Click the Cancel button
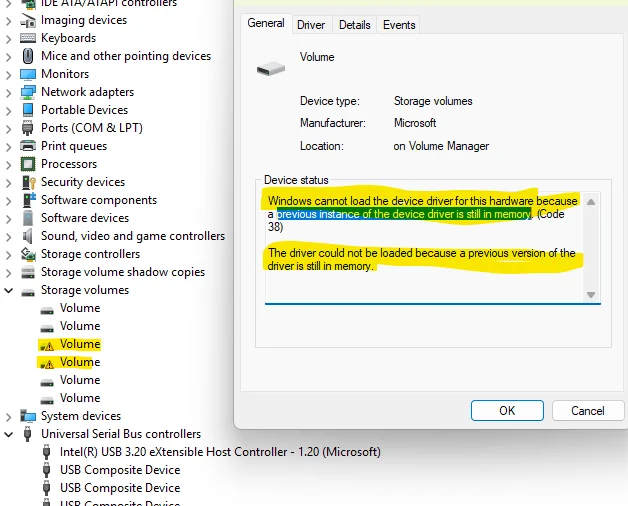The height and width of the screenshot is (506, 628). 588,411
